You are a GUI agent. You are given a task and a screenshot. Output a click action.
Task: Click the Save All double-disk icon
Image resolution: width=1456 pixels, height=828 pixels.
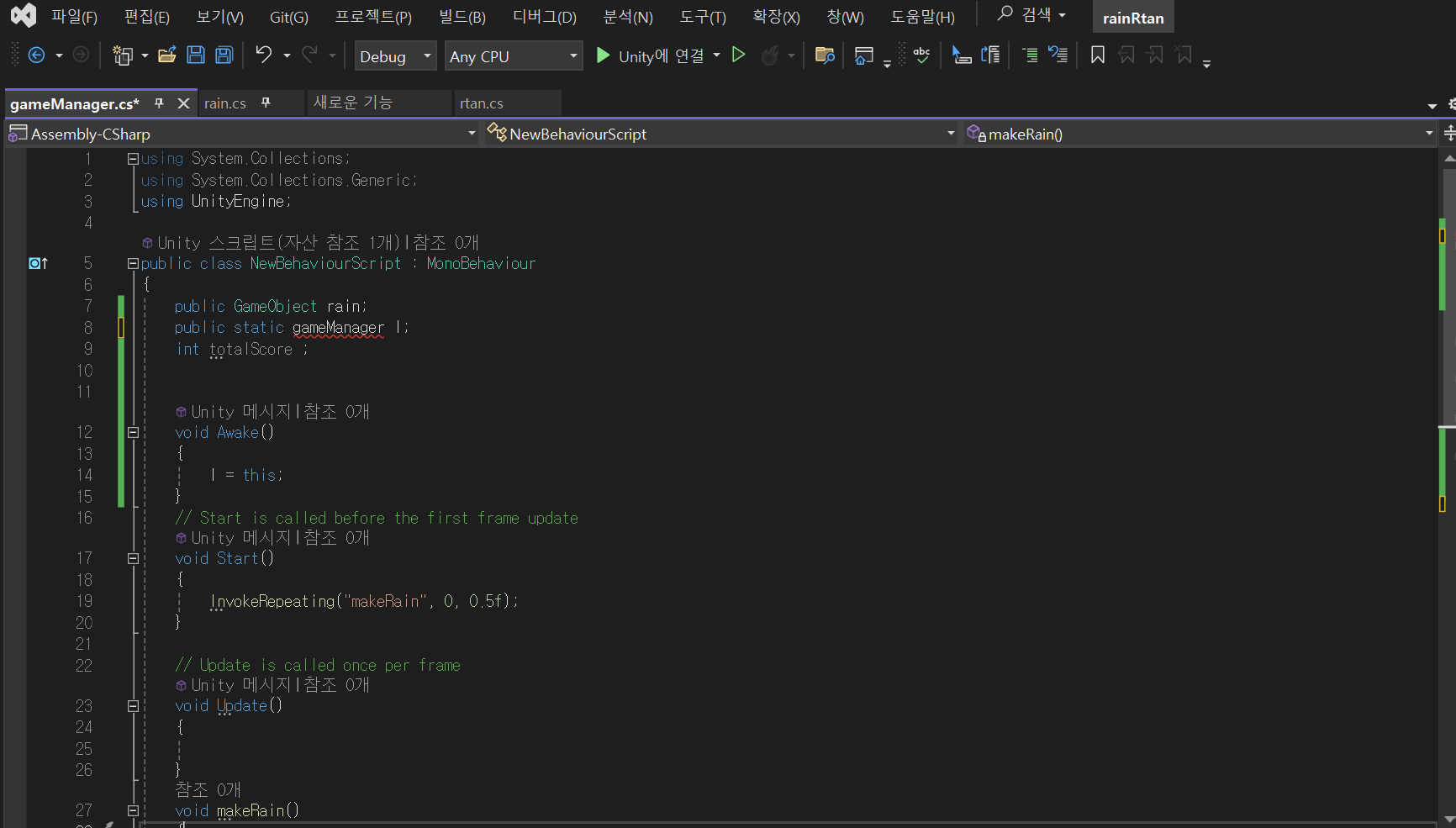point(224,55)
